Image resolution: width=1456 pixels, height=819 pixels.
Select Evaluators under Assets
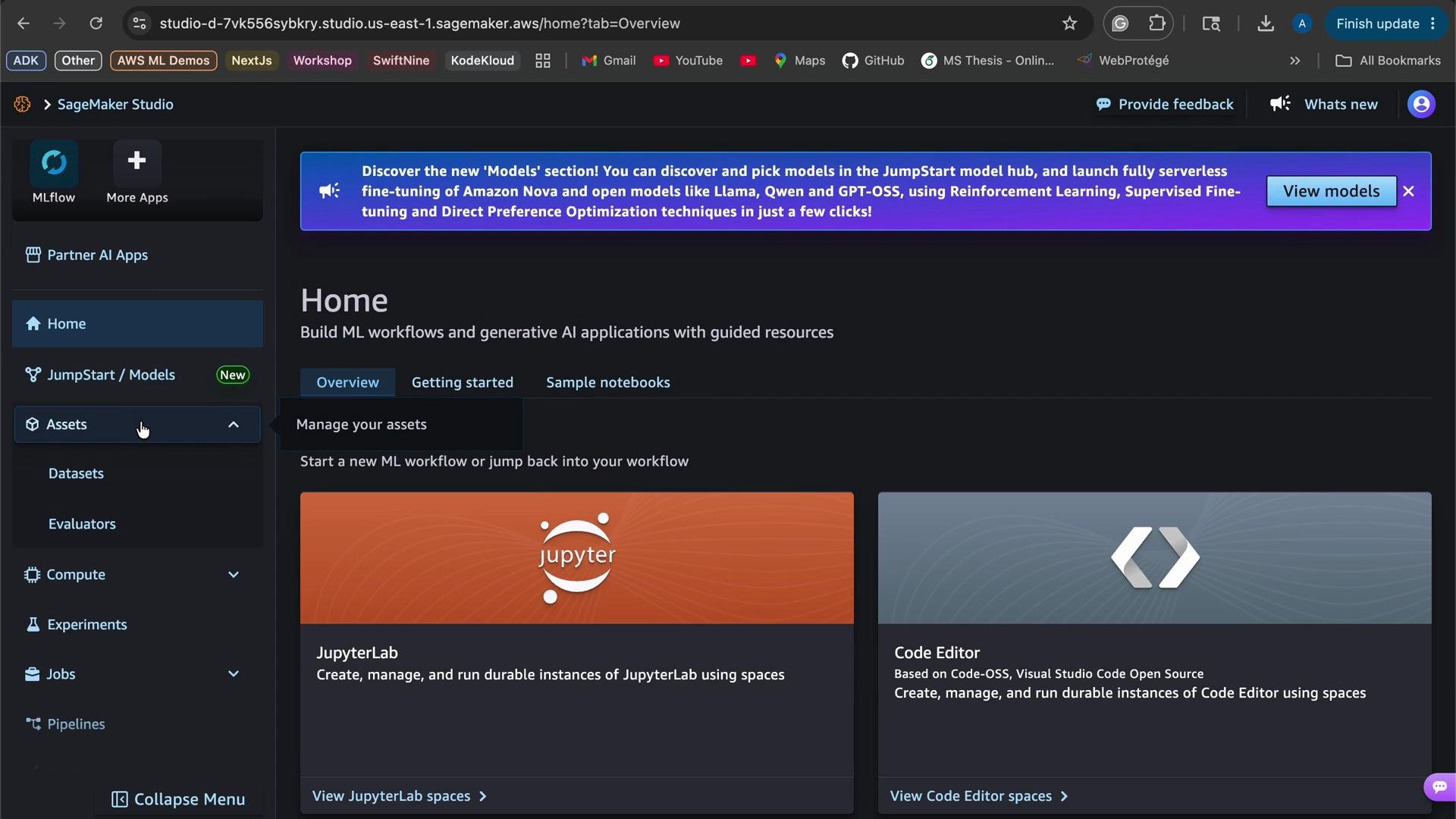[82, 524]
